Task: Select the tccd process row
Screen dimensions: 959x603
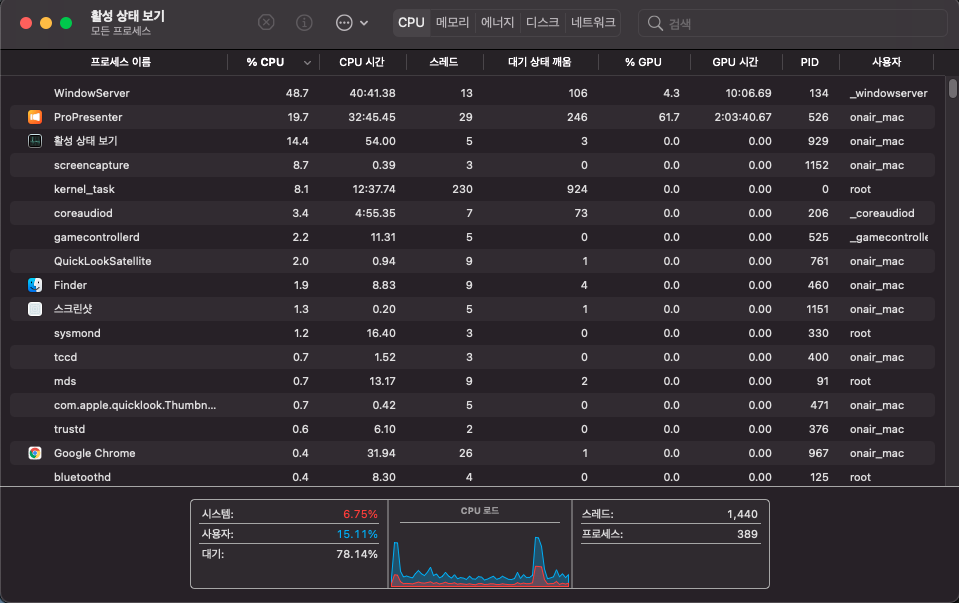Action: point(472,357)
